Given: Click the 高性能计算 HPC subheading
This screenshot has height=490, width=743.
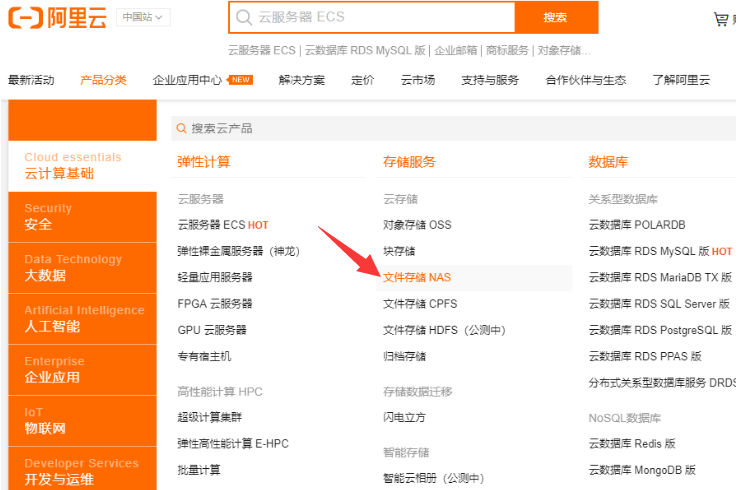Looking at the screenshot, I should coord(220,392).
